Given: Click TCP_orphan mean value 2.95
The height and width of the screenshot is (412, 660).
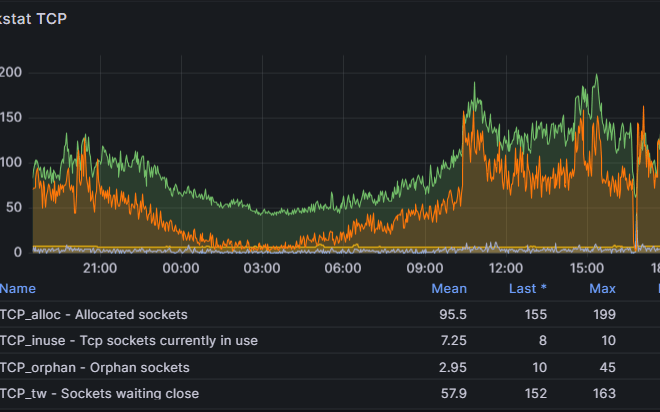Looking at the screenshot, I should tap(453, 368).
